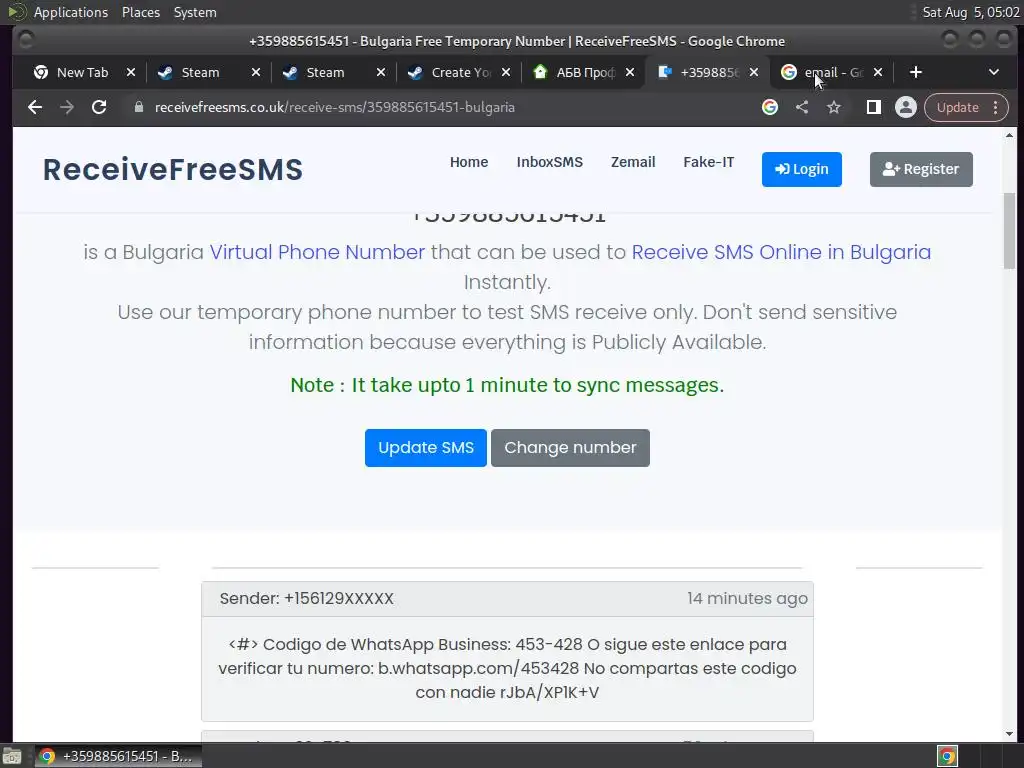1024x768 pixels.
Task: Open the Applications menu
Action: (71, 12)
